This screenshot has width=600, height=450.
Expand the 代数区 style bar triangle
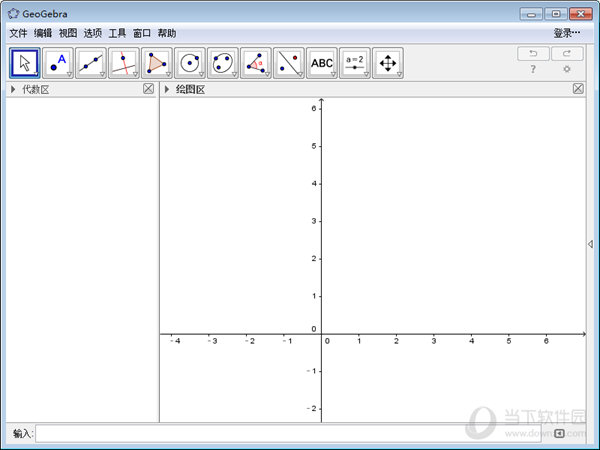[13, 89]
